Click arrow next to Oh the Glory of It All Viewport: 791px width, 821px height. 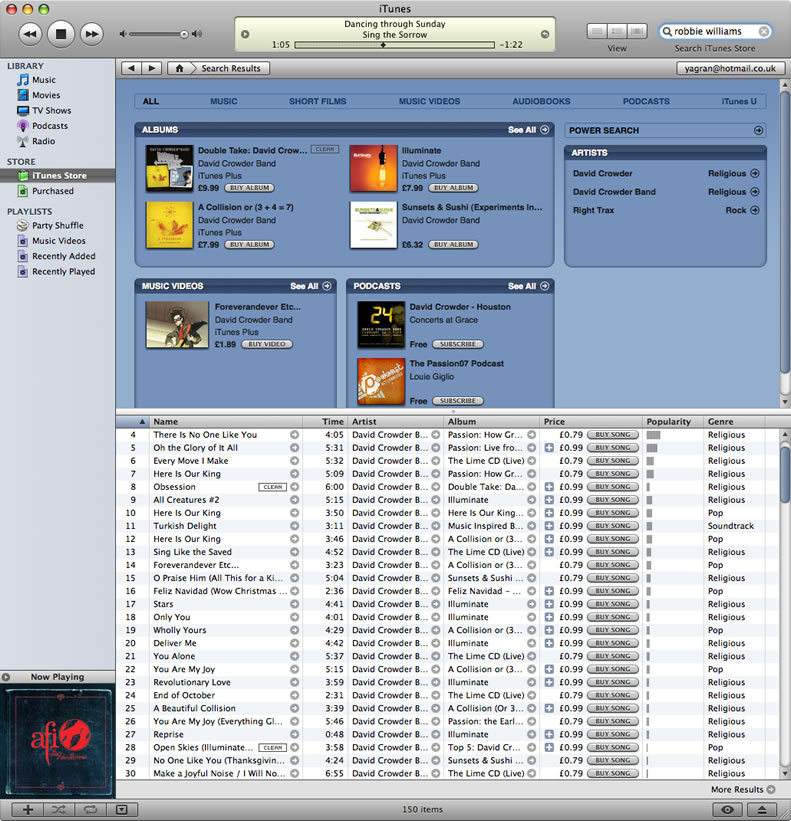295,448
